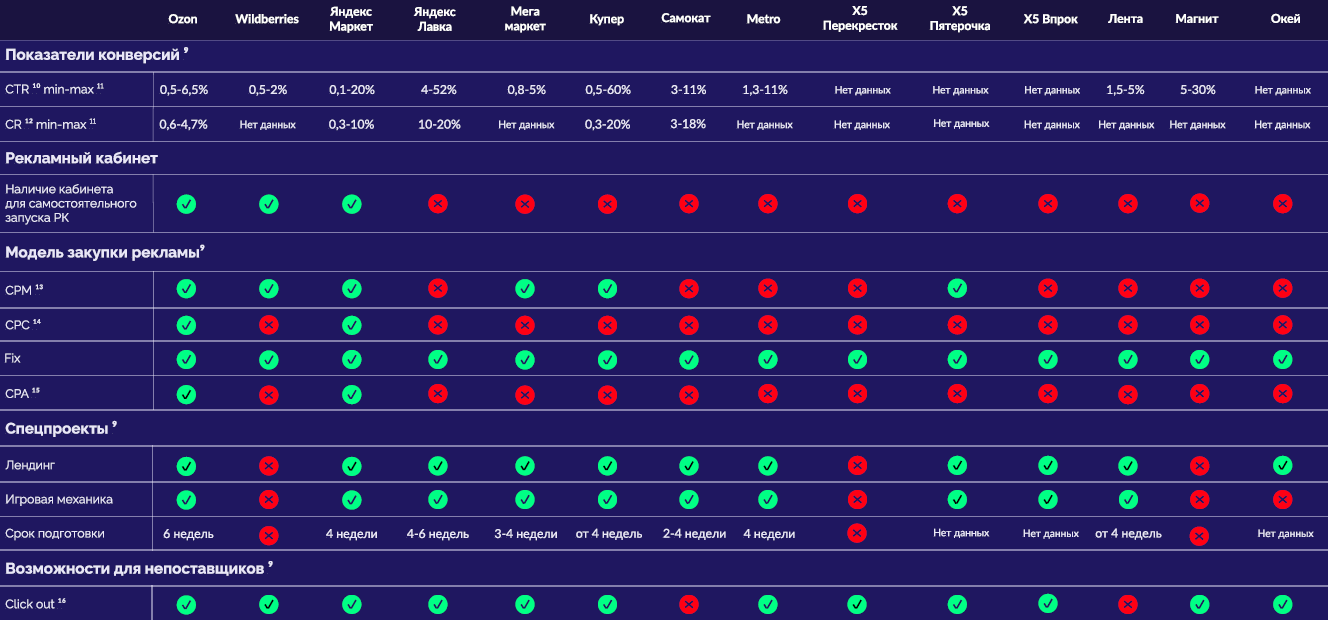Click the Click out red cross for Самокат

pyautogui.click(x=688, y=605)
